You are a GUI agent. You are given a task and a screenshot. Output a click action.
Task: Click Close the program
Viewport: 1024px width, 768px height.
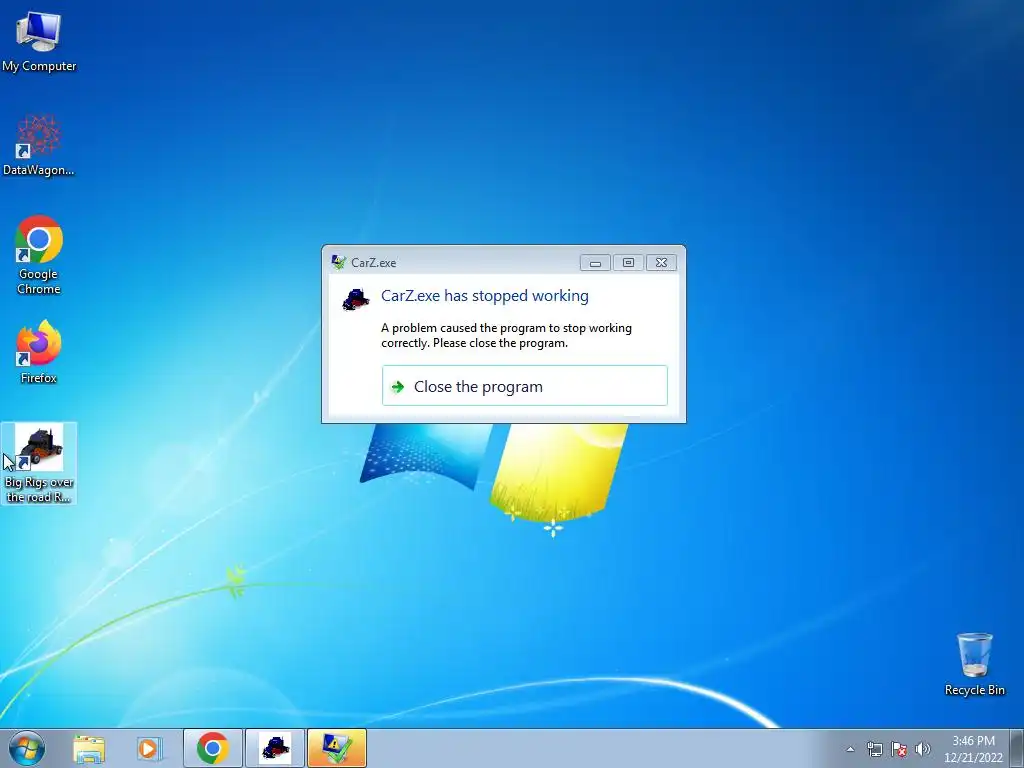click(x=524, y=386)
